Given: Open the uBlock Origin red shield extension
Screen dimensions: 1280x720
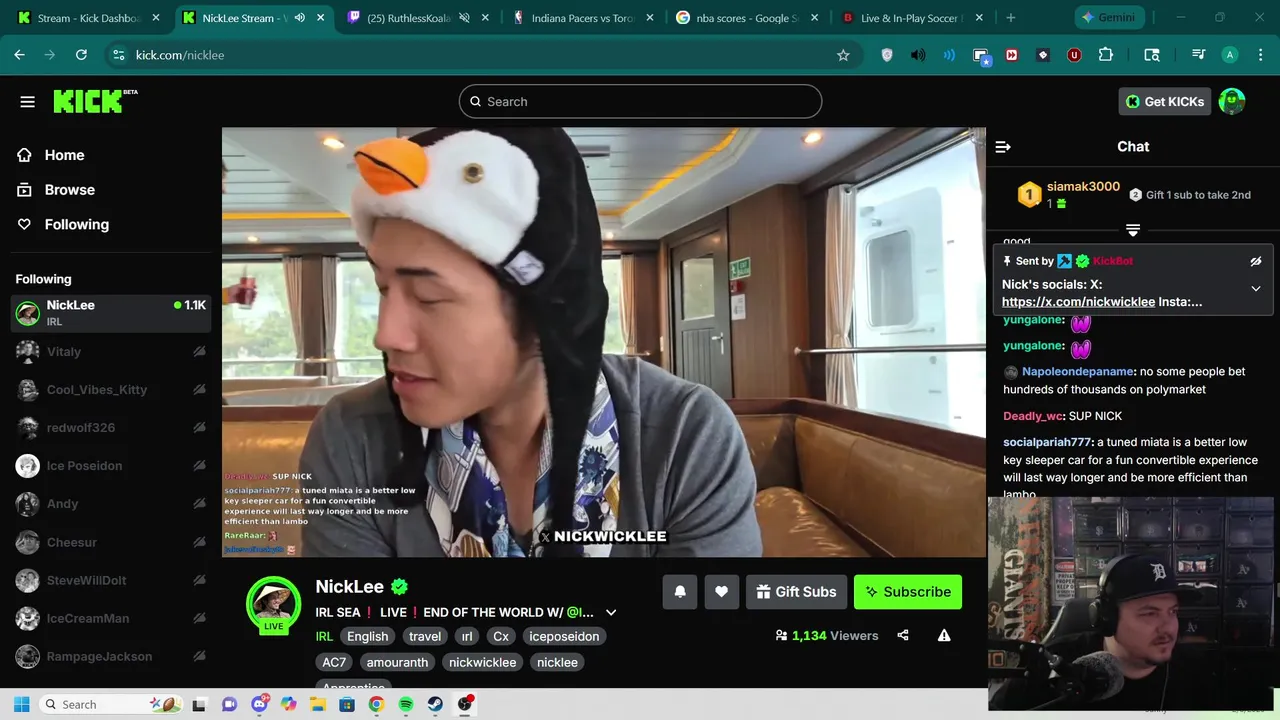Looking at the screenshot, I should coord(1074,55).
